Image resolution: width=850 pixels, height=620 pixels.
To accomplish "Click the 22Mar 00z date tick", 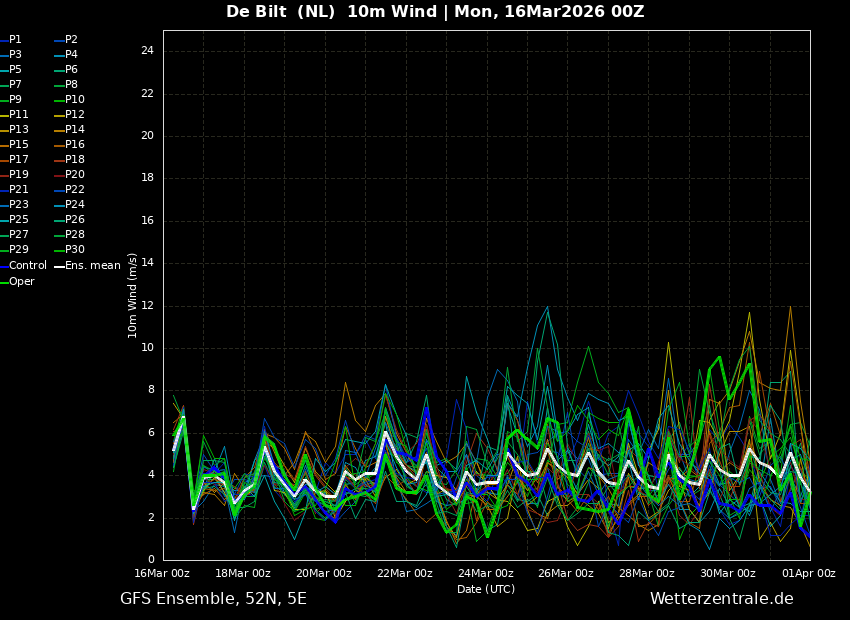I will tap(405, 574).
